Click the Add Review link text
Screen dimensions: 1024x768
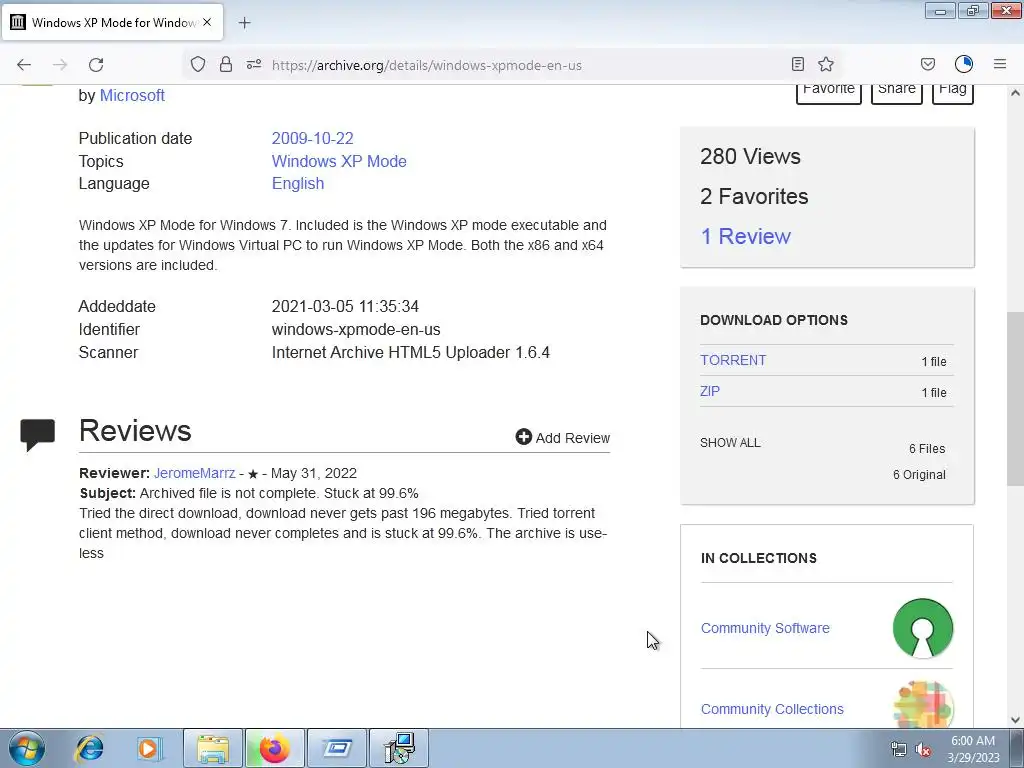[x=573, y=438]
